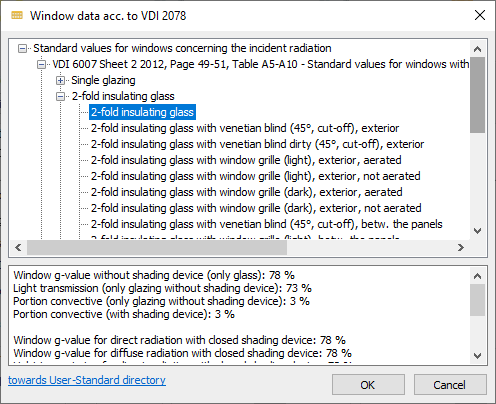Collapse the Standard values root node
This screenshot has width=496, height=404.
point(22,49)
